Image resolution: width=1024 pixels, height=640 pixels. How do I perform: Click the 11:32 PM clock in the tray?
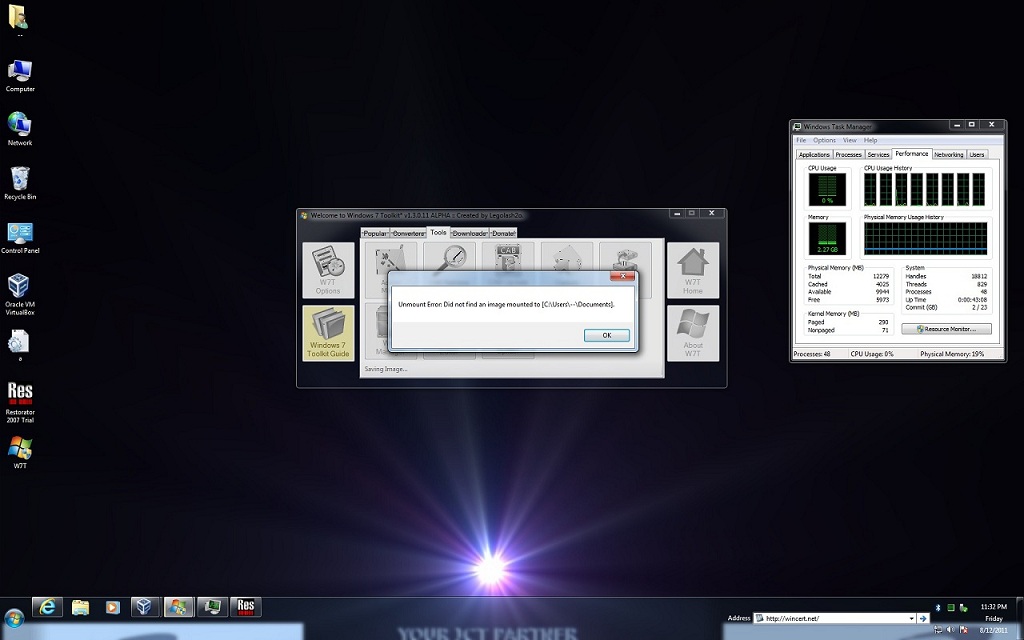tap(994, 607)
